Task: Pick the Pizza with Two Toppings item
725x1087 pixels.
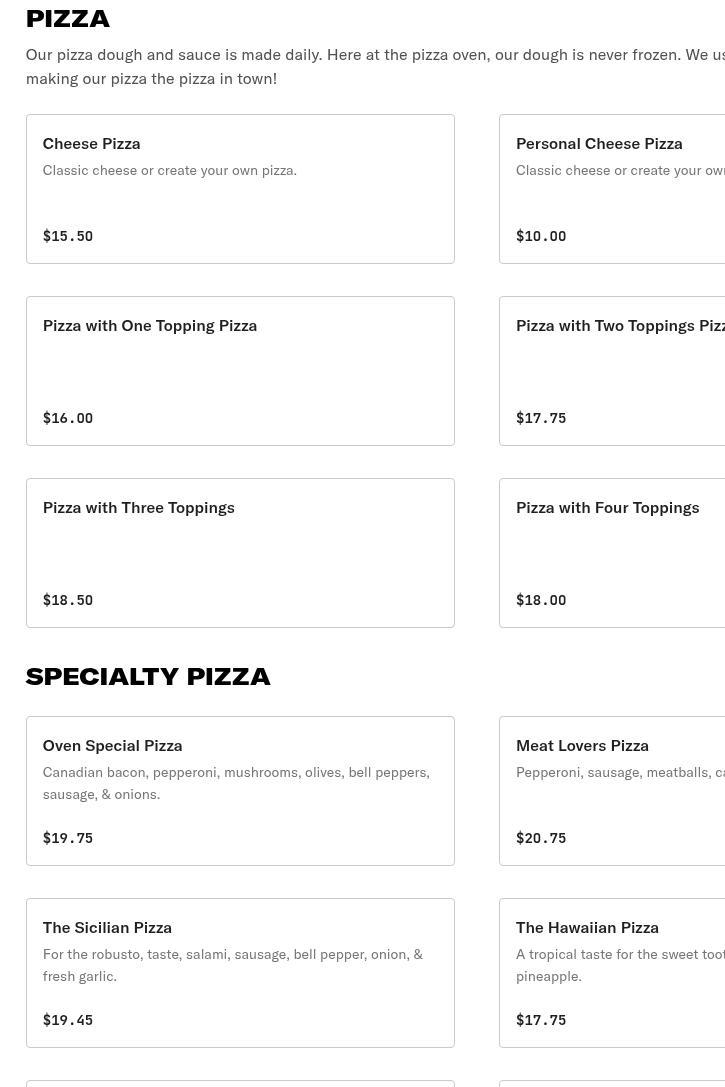Action: pos(620,325)
